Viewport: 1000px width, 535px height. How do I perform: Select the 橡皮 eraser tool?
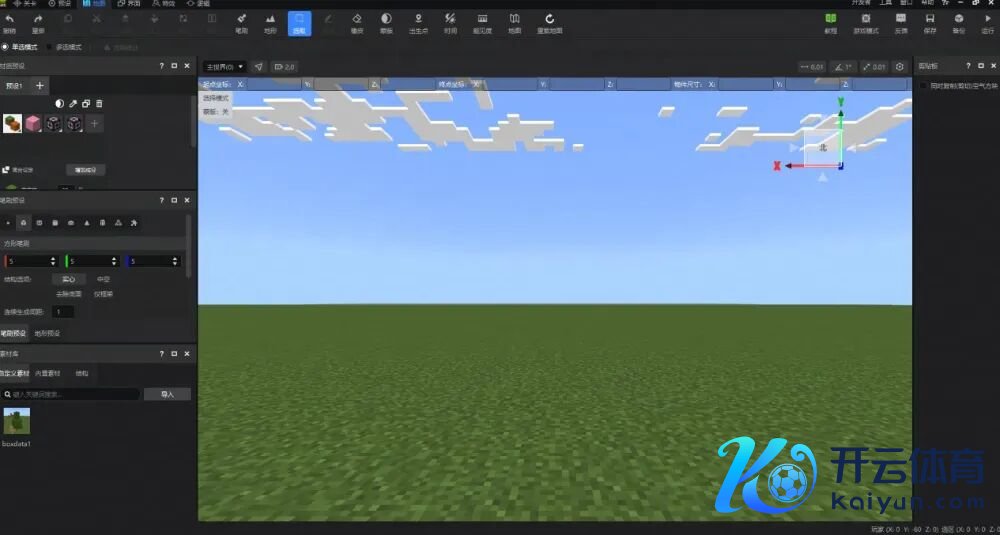click(x=357, y=22)
